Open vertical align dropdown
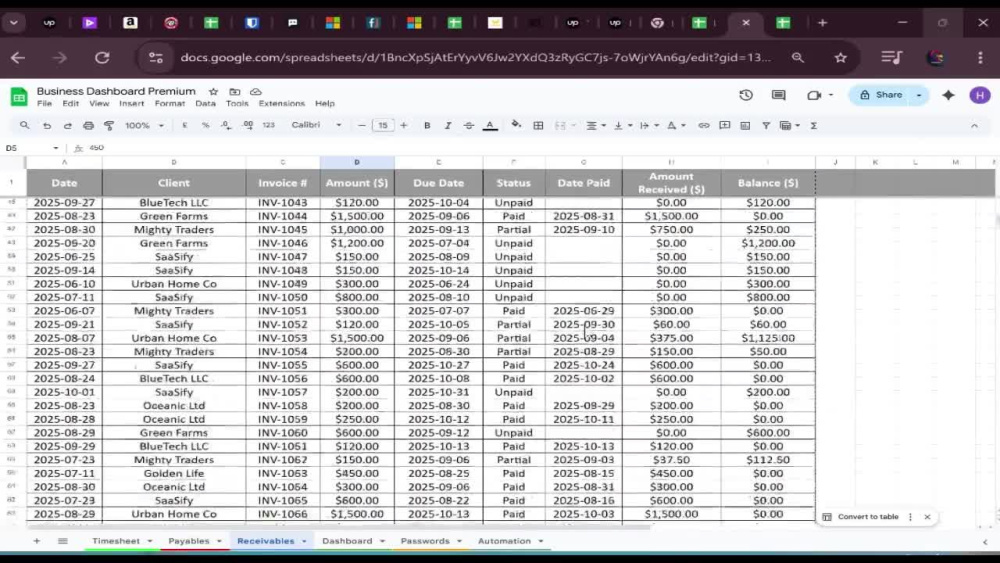Image resolution: width=1000 pixels, height=563 pixels. click(x=622, y=126)
